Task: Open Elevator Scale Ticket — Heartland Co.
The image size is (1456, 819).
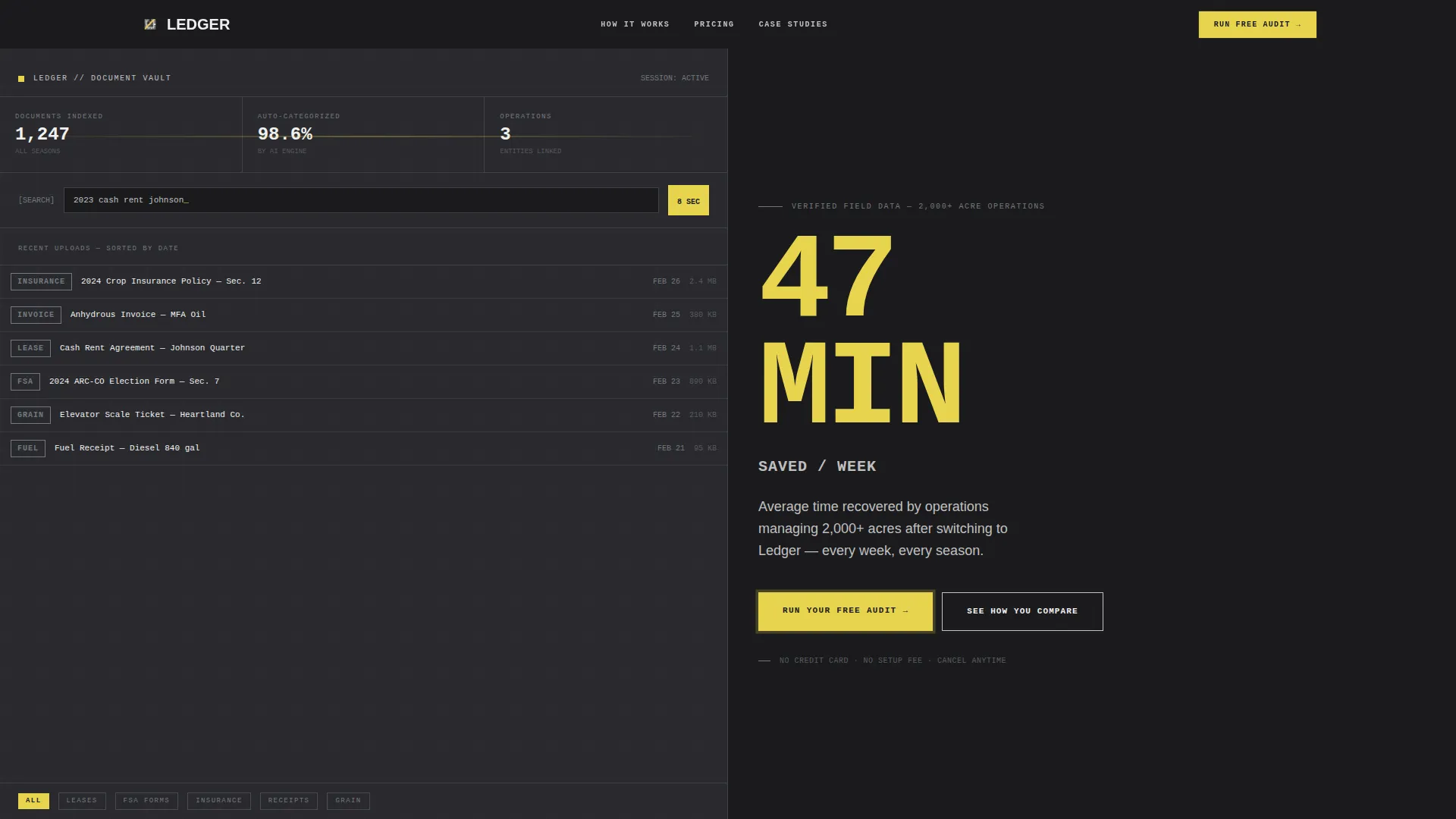Action: 364,415
